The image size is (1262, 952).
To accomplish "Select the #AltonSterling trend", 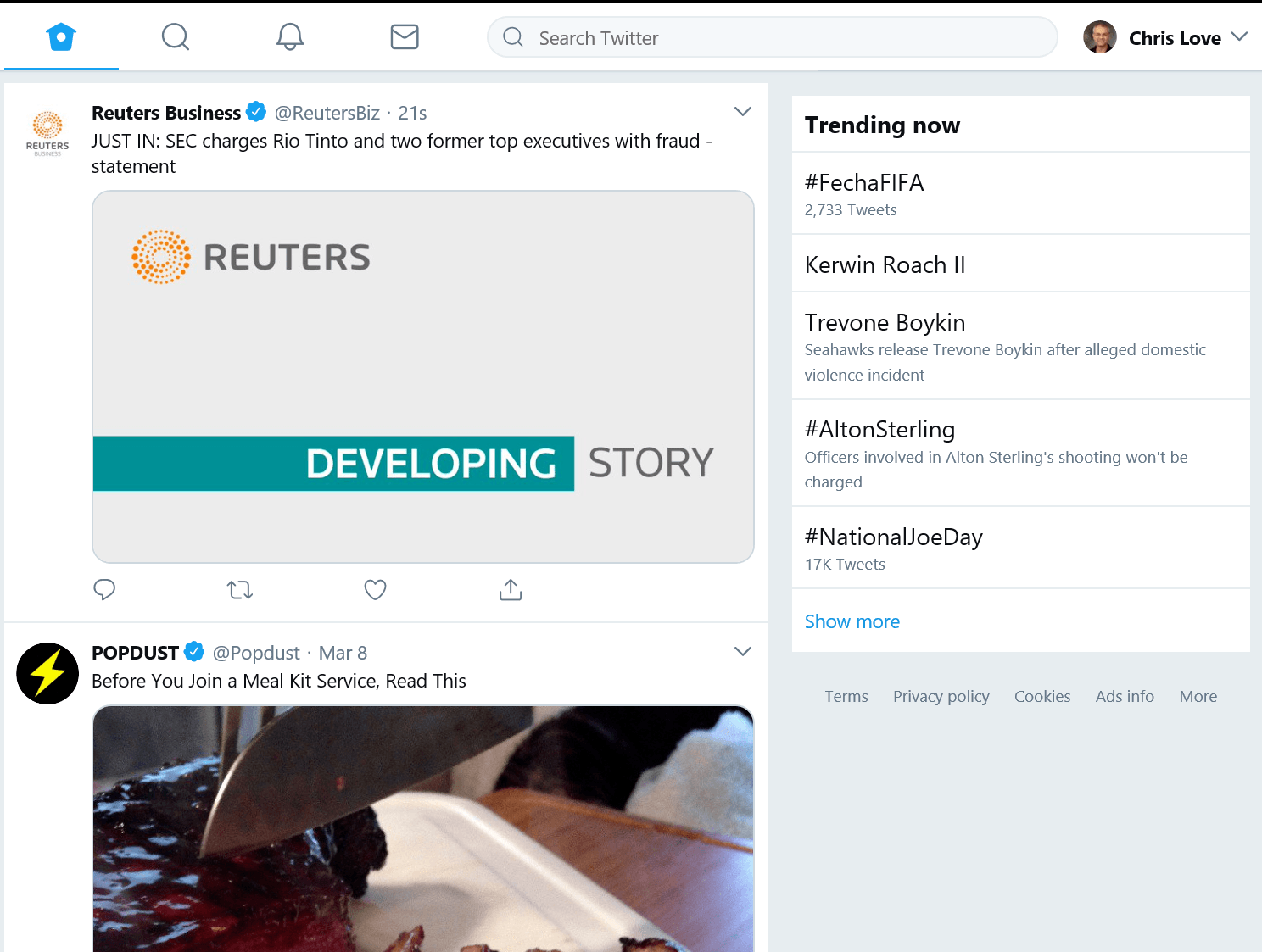I will tap(879, 430).
